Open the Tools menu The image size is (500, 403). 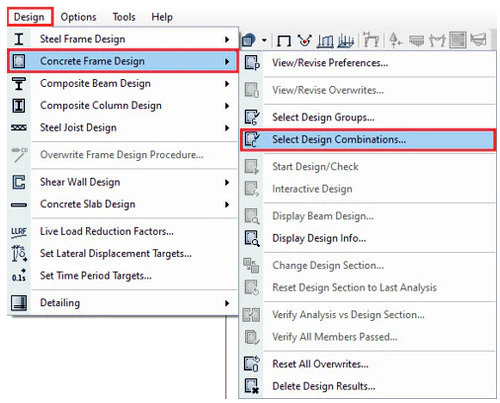pos(124,17)
